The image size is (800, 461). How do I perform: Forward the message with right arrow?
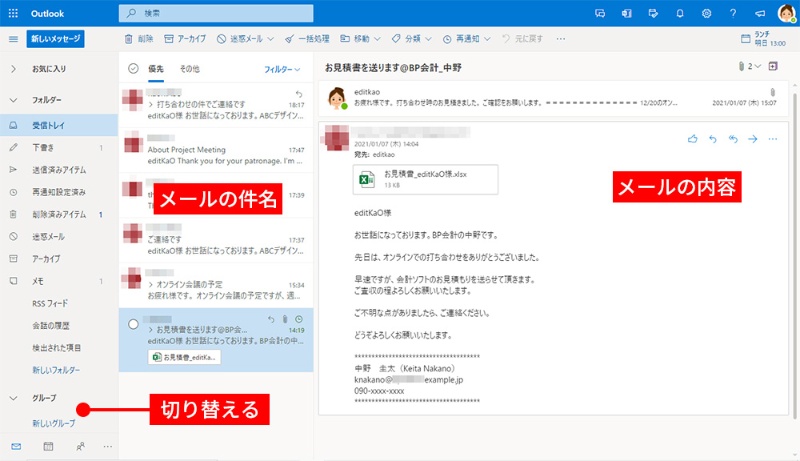(x=753, y=139)
